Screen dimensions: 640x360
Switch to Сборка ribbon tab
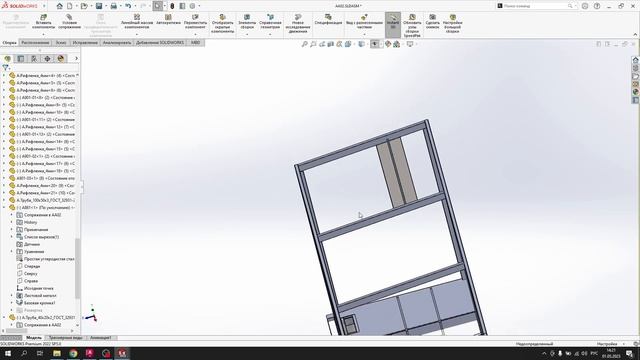(9, 42)
